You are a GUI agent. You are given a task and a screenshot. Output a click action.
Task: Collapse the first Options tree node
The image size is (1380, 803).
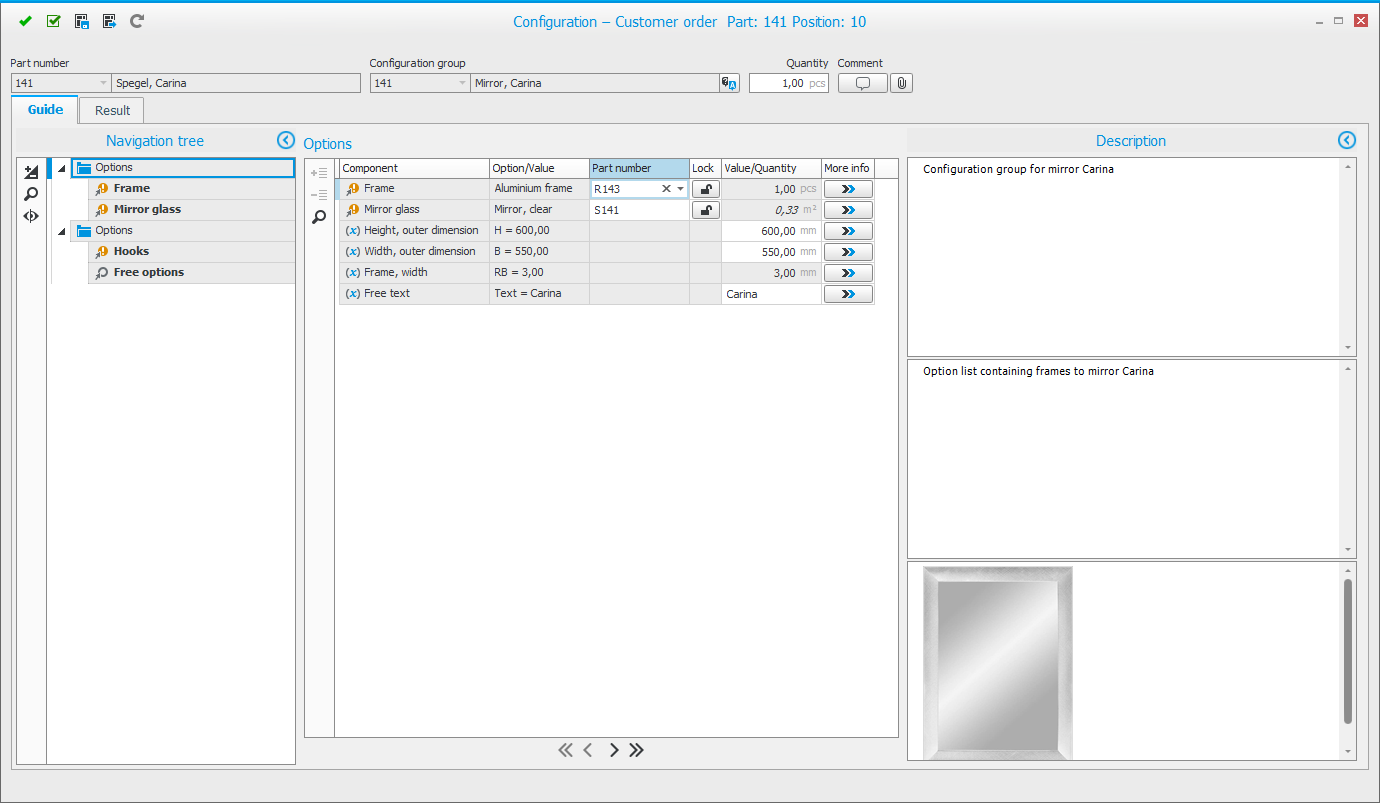point(62,168)
